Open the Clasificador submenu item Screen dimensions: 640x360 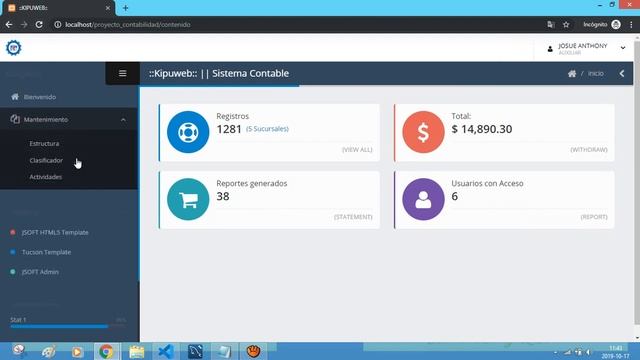click(x=46, y=160)
